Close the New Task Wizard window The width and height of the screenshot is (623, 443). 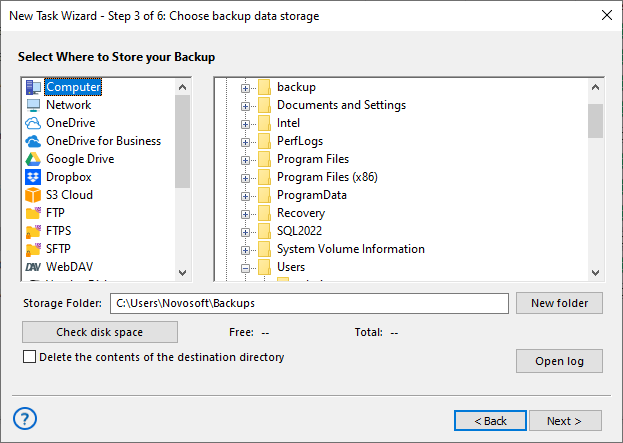[607, 15]
